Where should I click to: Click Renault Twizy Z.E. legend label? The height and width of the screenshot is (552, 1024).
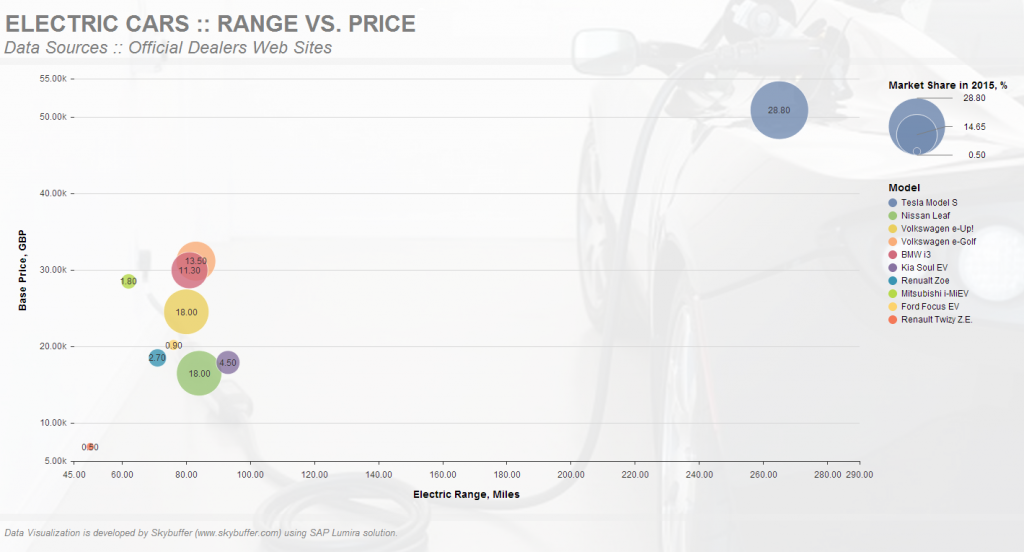[x=937, y=320]
